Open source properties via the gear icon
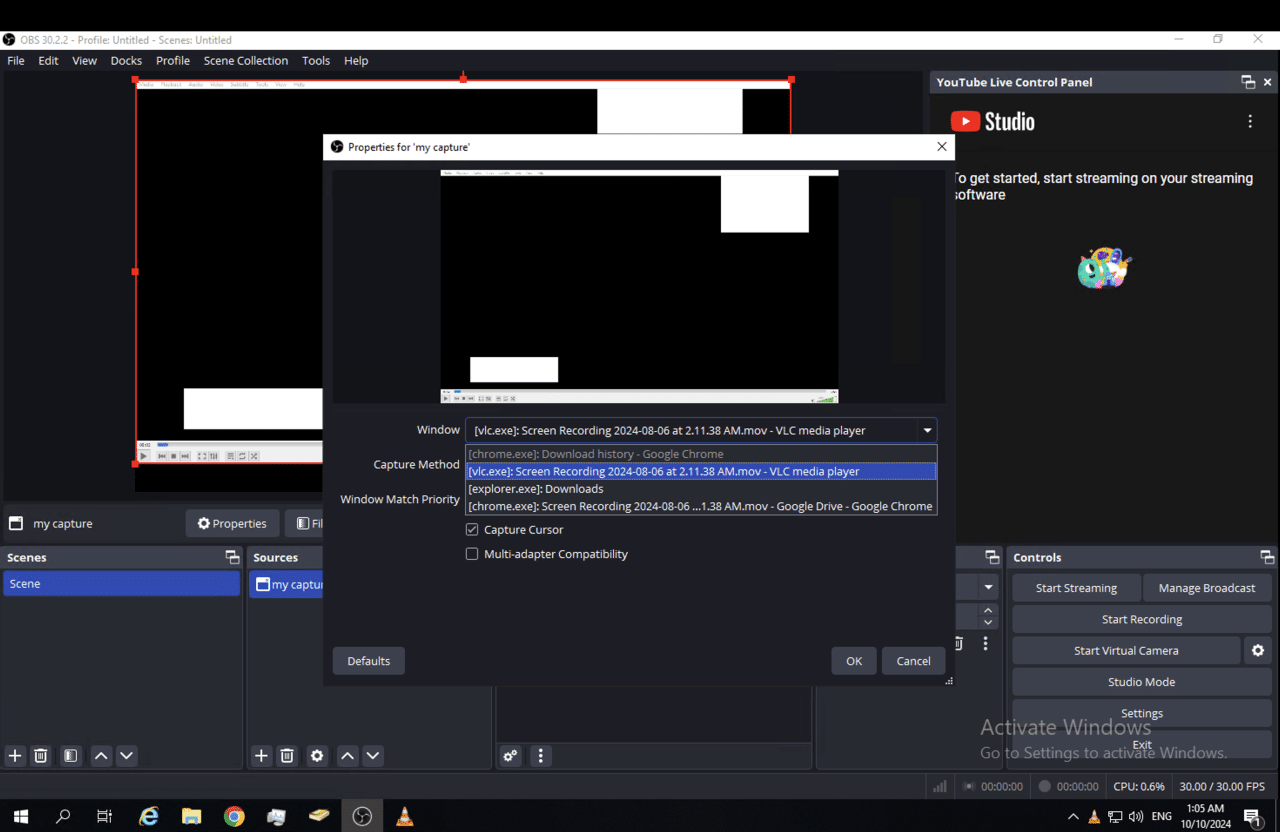The height and width of the screenshot is (832, 1280). click(x=317, y=756)
